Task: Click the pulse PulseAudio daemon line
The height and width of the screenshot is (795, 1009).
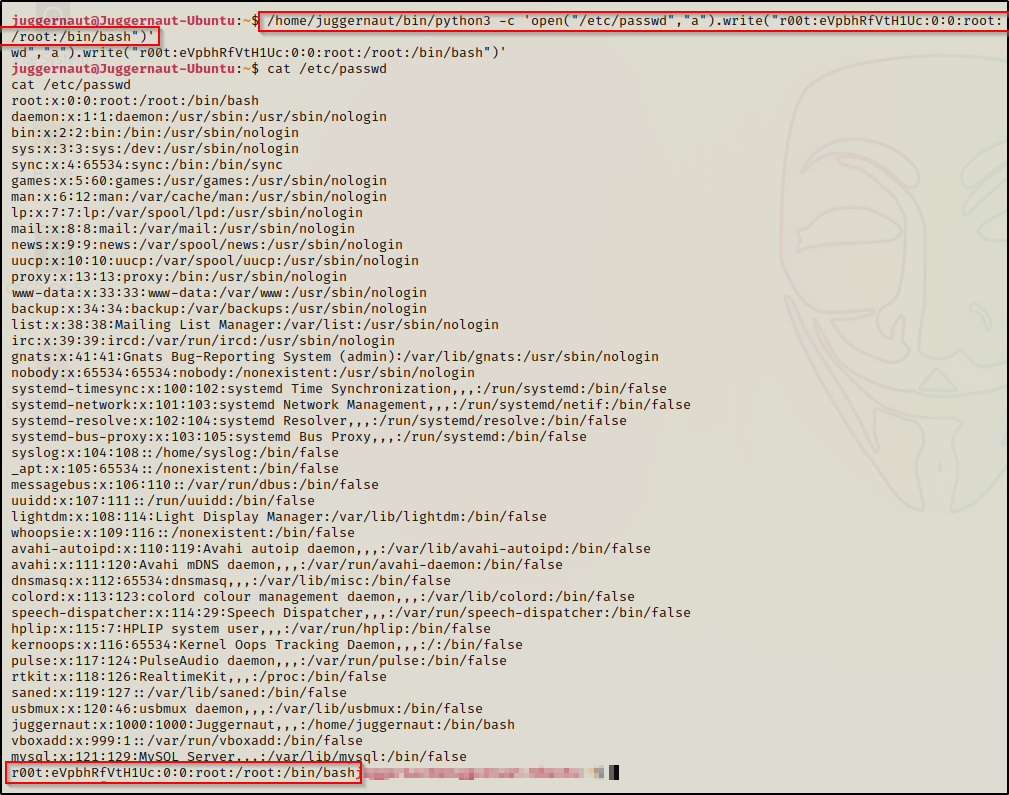Action: (x=258, y=660)
